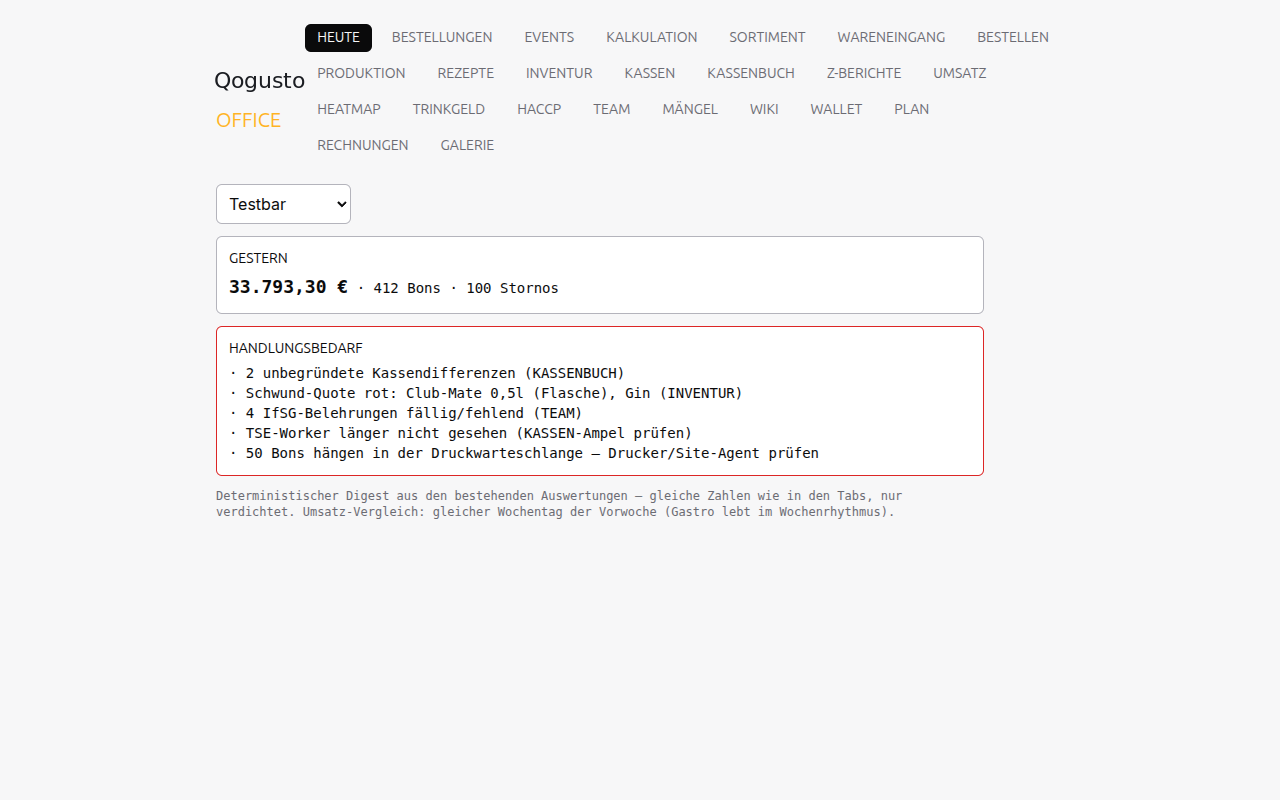Open the Testbar location dropdown

[x=283, y=204]
